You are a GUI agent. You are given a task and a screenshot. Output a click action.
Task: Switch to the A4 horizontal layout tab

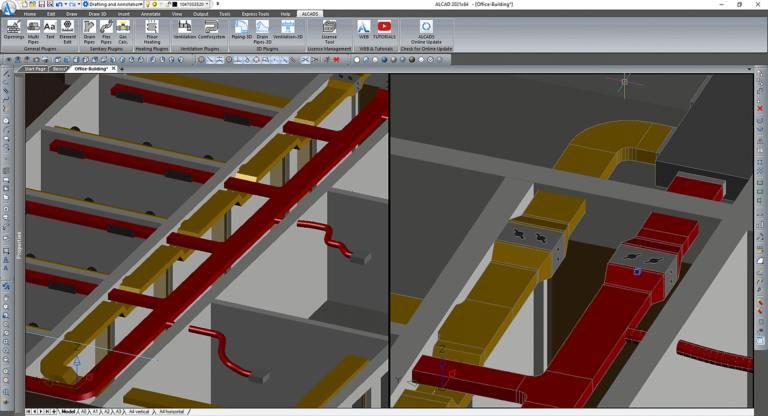[171, 412]
